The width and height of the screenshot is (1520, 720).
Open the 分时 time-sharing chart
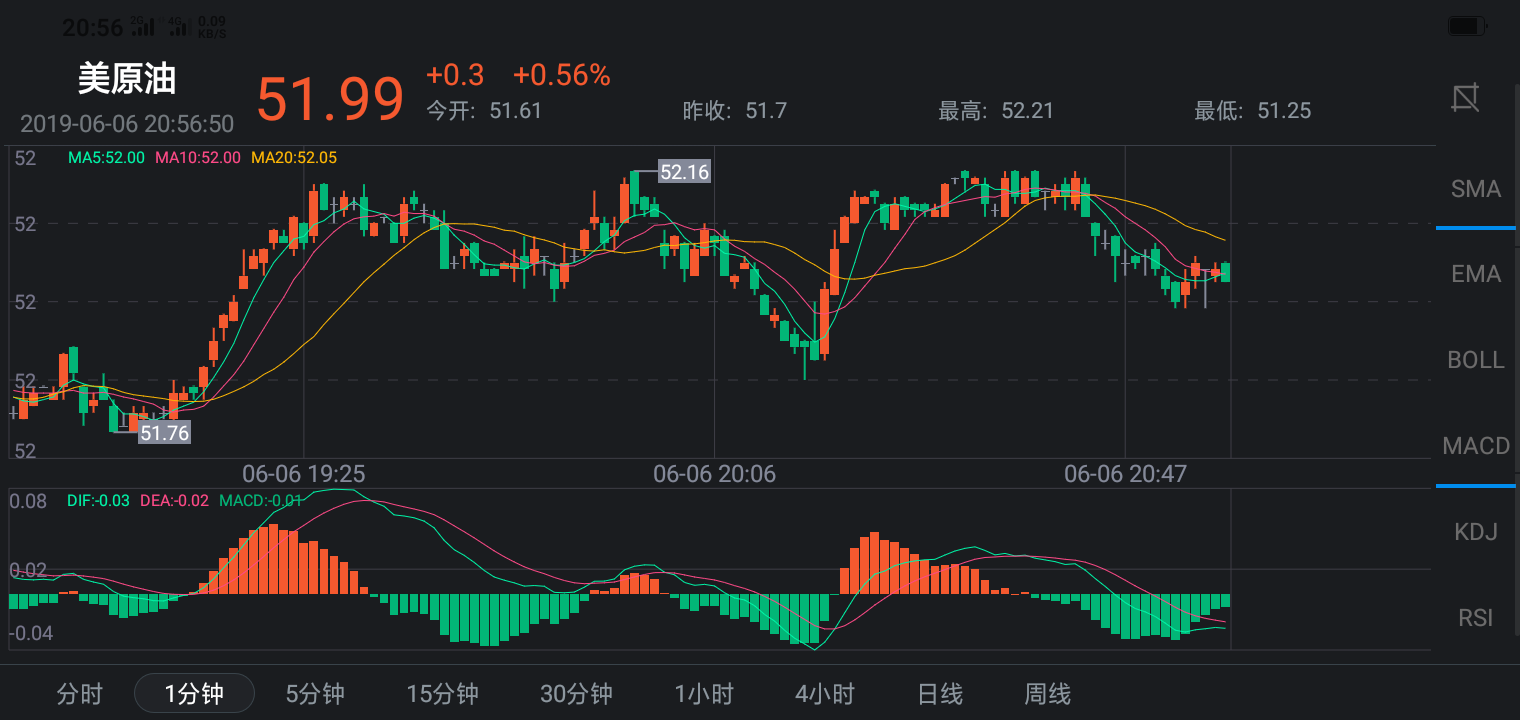pyautogui.click(x=80, y=693)
